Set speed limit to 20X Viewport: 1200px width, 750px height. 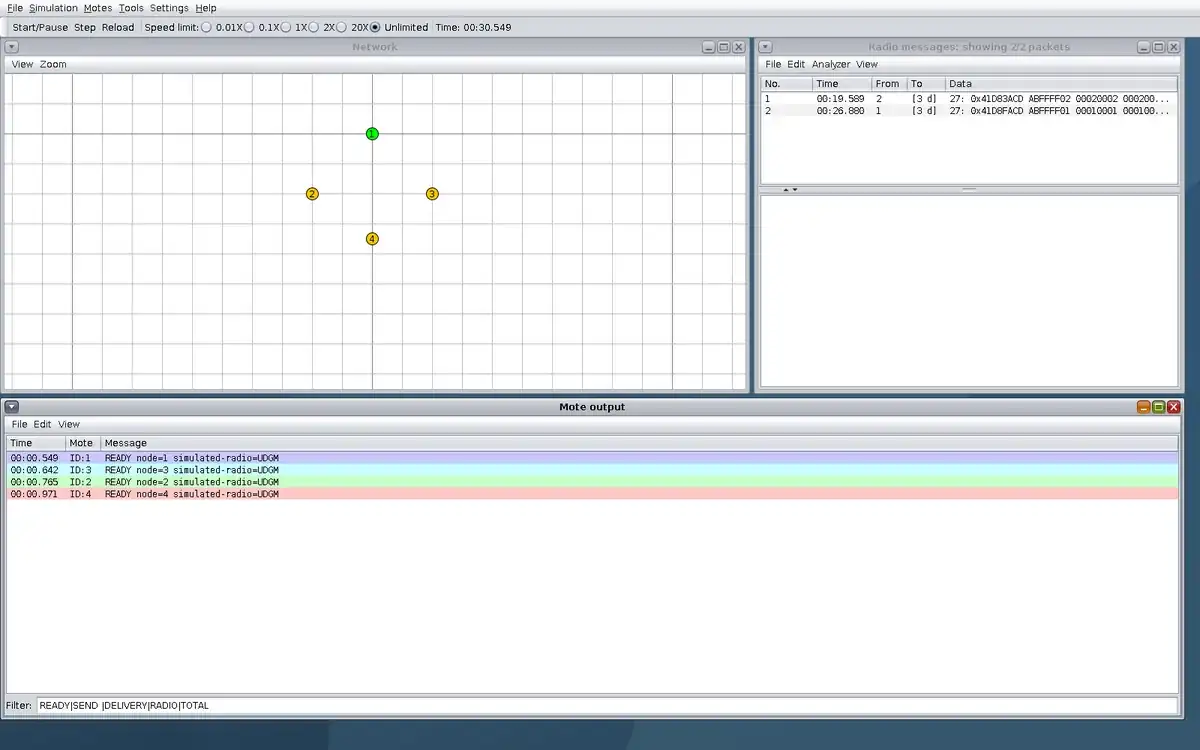(x=343, y=27)
